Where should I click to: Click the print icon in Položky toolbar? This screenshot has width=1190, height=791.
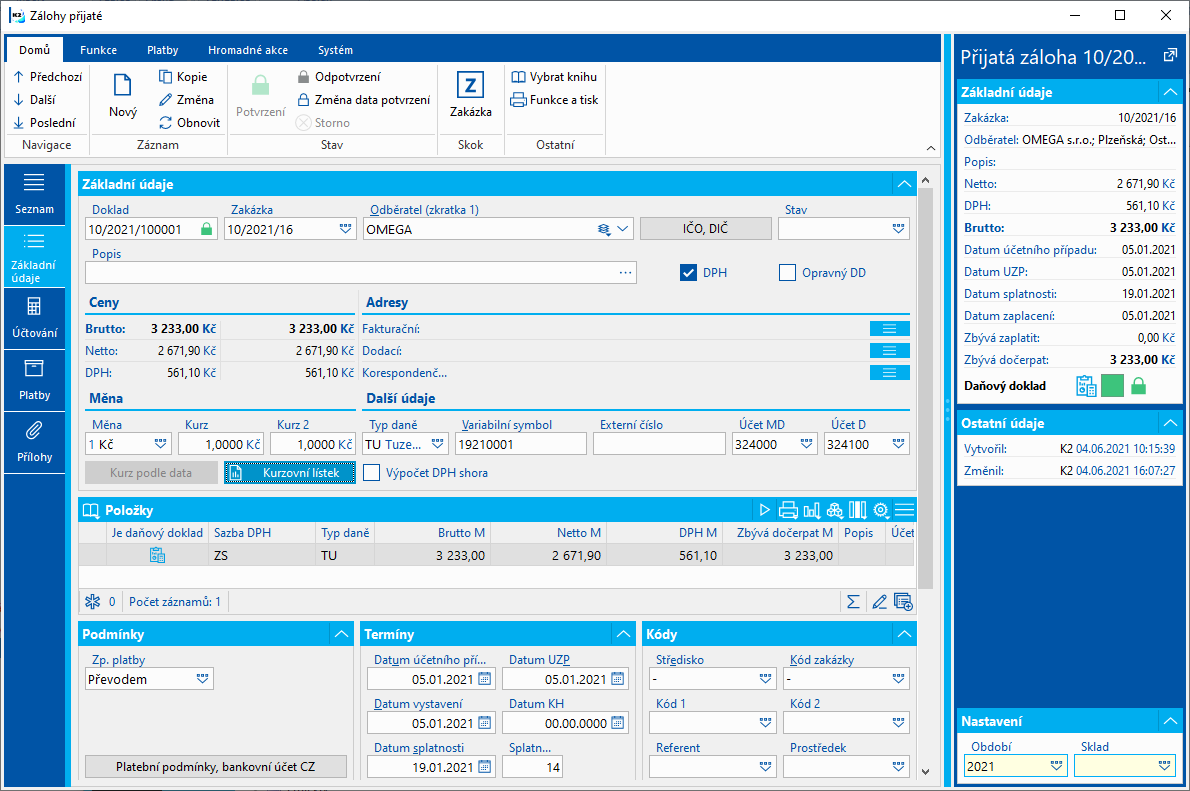(x=789, y=510)
